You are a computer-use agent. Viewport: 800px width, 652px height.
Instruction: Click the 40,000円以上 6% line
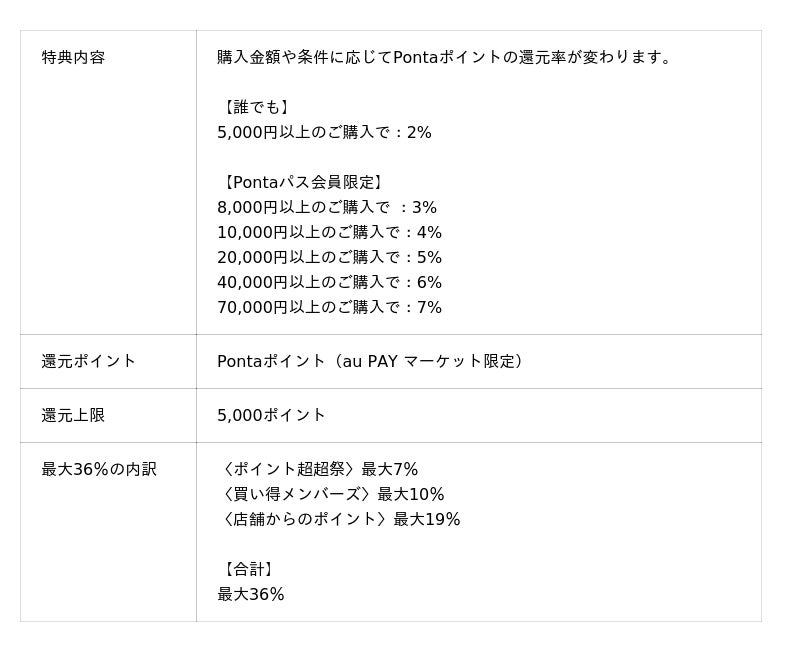(x=330, y=283)
